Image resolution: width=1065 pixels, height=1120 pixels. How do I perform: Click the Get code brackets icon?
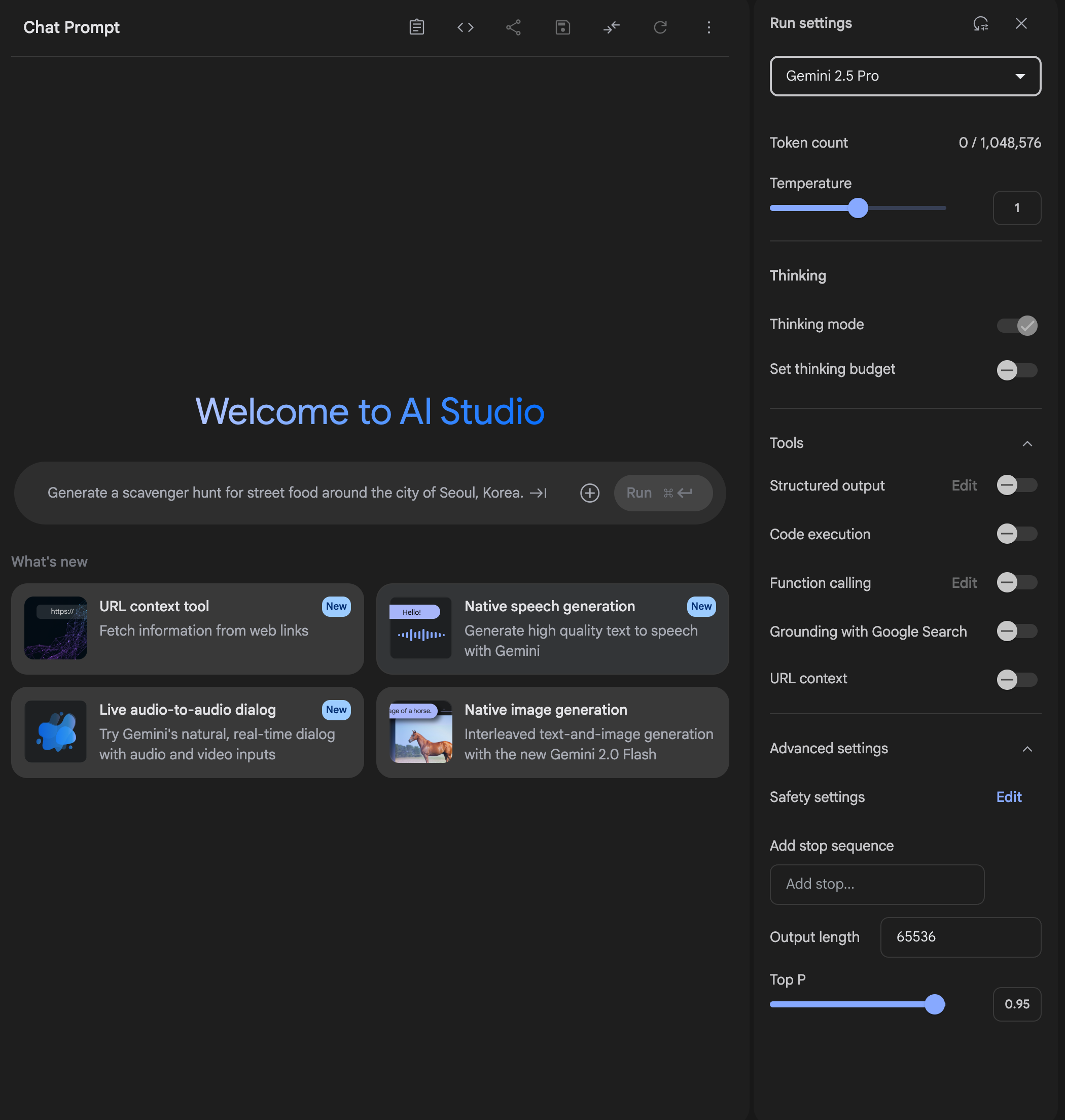pyautogui.click(x=466, y=27)
